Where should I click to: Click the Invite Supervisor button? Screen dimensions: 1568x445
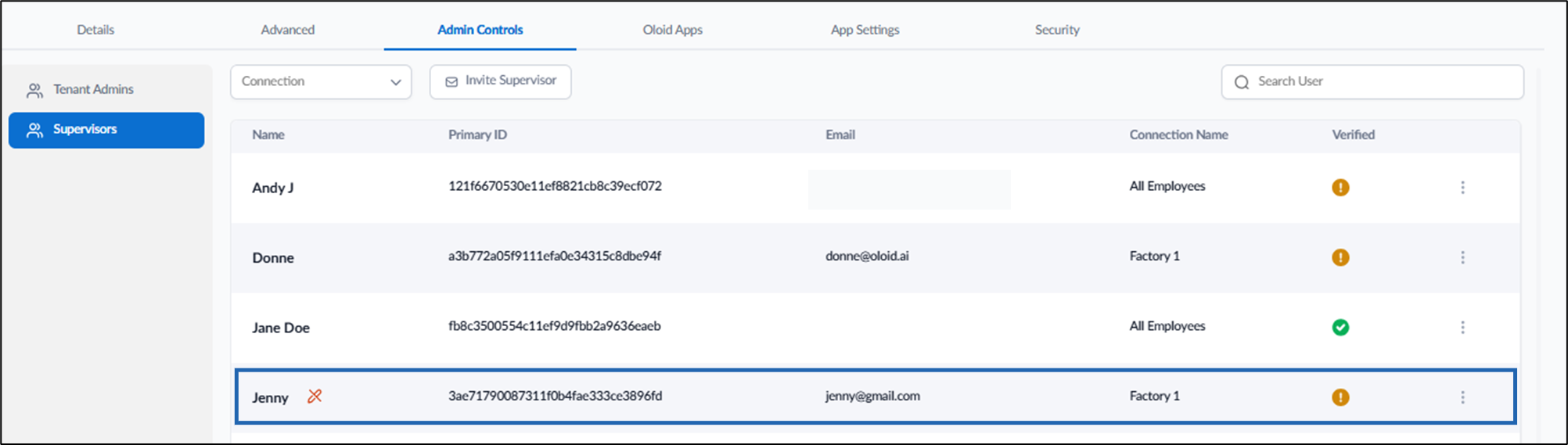(x=501, y=81)
